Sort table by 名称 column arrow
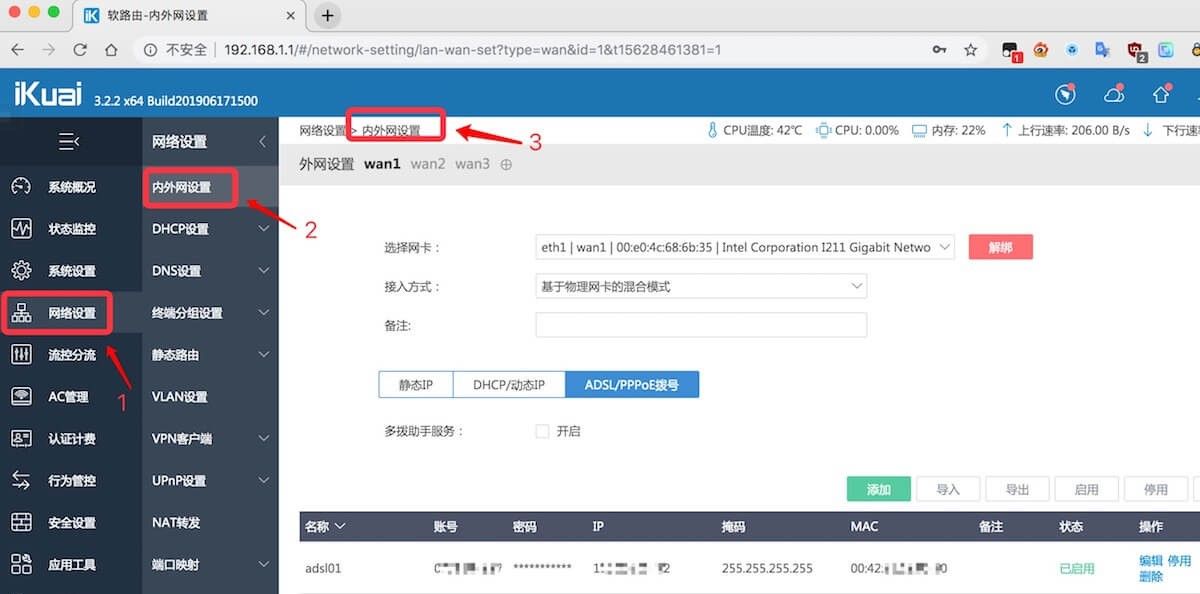 [340, 526]
